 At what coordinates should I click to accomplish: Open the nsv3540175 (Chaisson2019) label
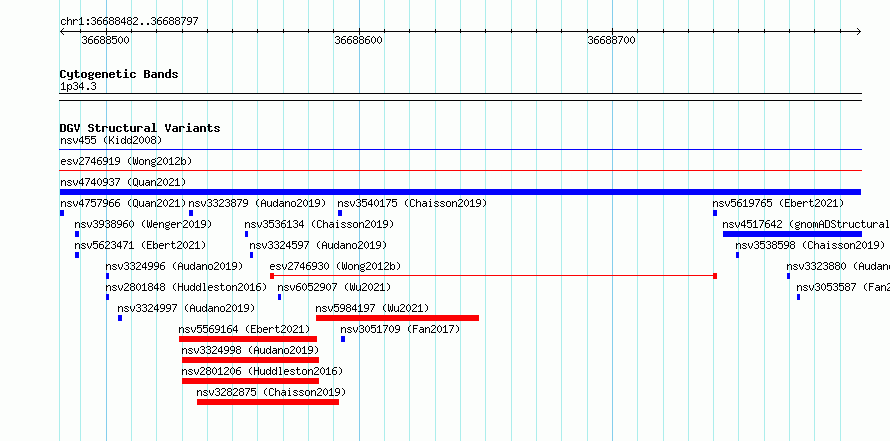pyautogui.click(x=412, y=203)
